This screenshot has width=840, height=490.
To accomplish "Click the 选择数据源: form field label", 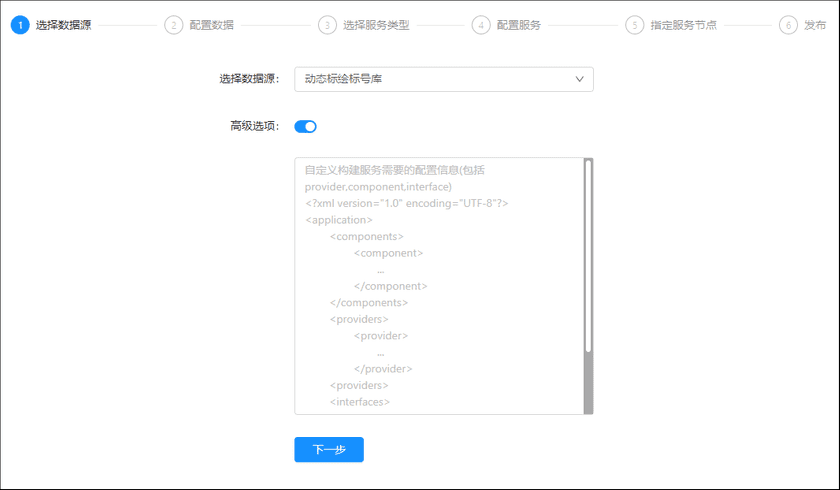I will (x=249, y=79).
